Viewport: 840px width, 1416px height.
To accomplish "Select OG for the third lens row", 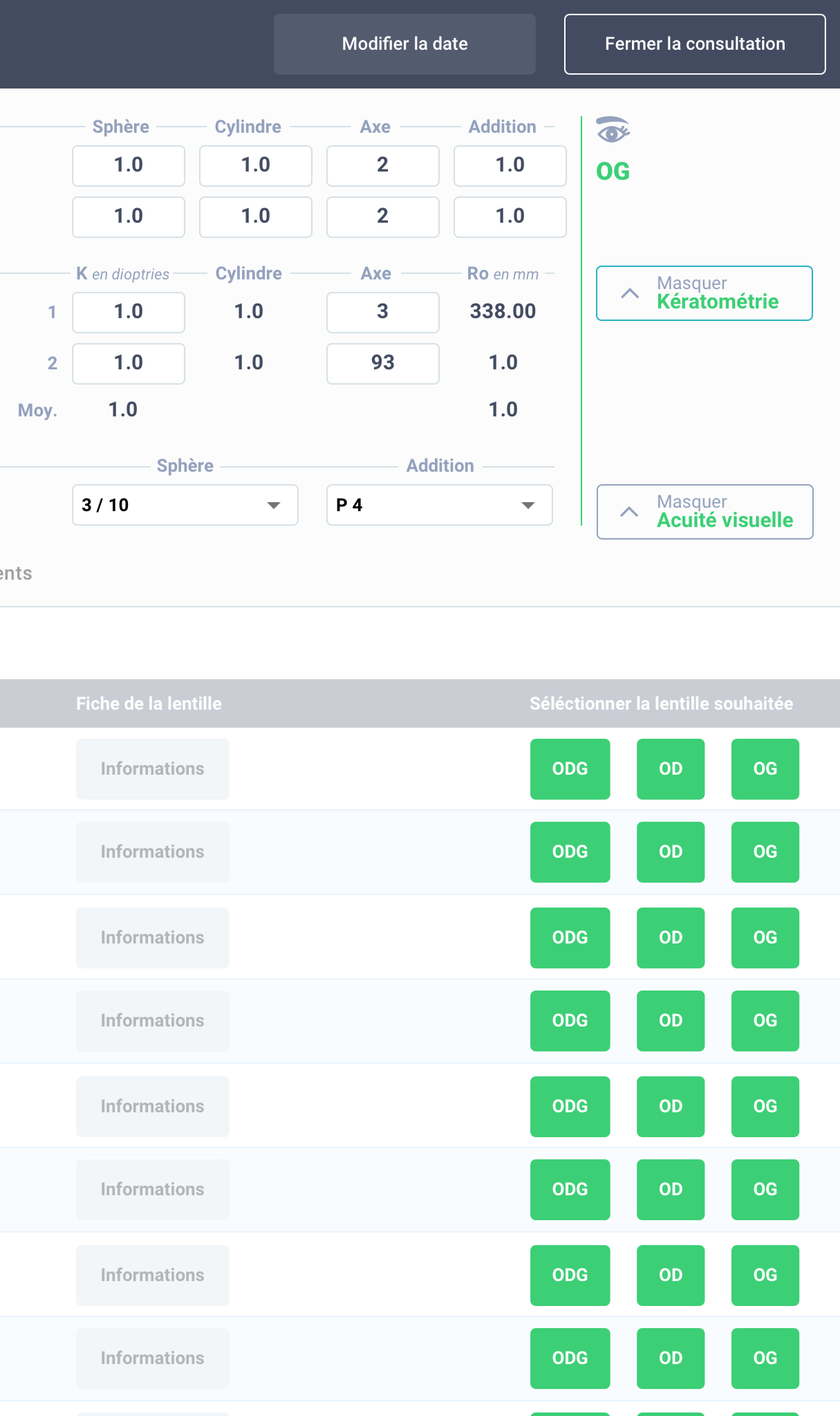I will [x=765, y=938].
